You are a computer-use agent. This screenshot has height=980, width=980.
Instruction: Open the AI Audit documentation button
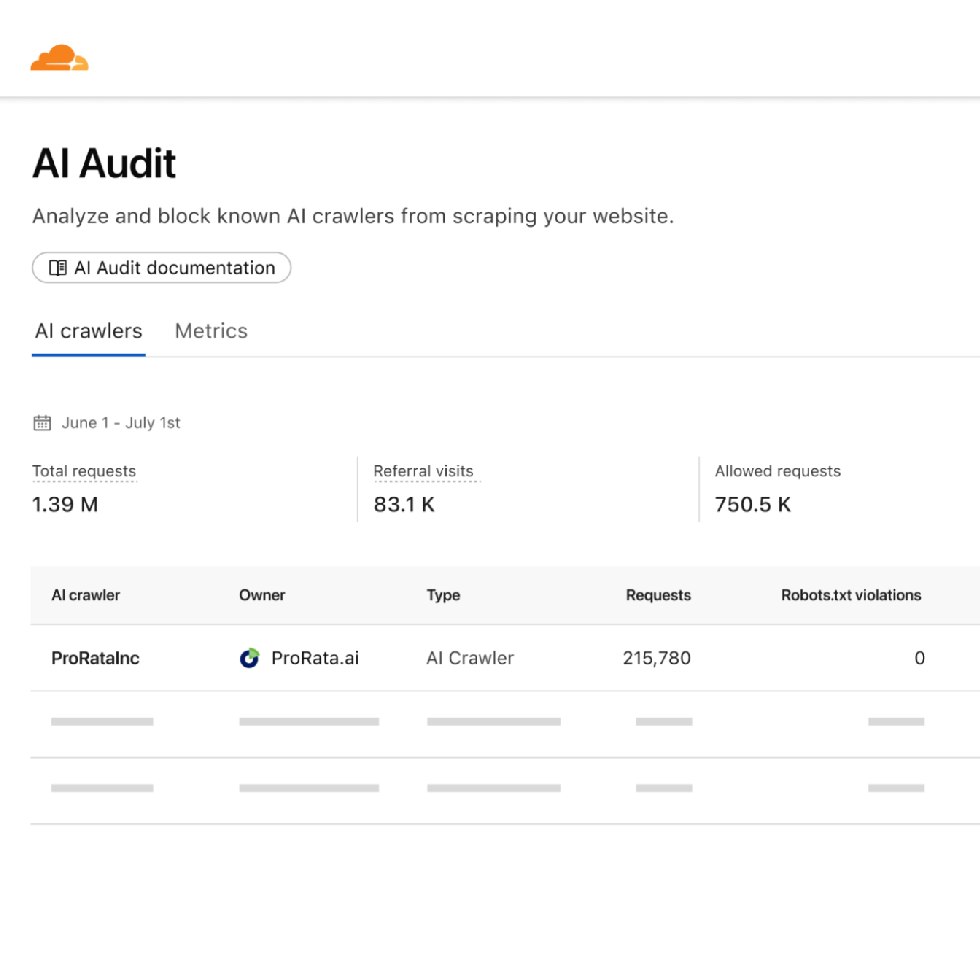point(161,268)
